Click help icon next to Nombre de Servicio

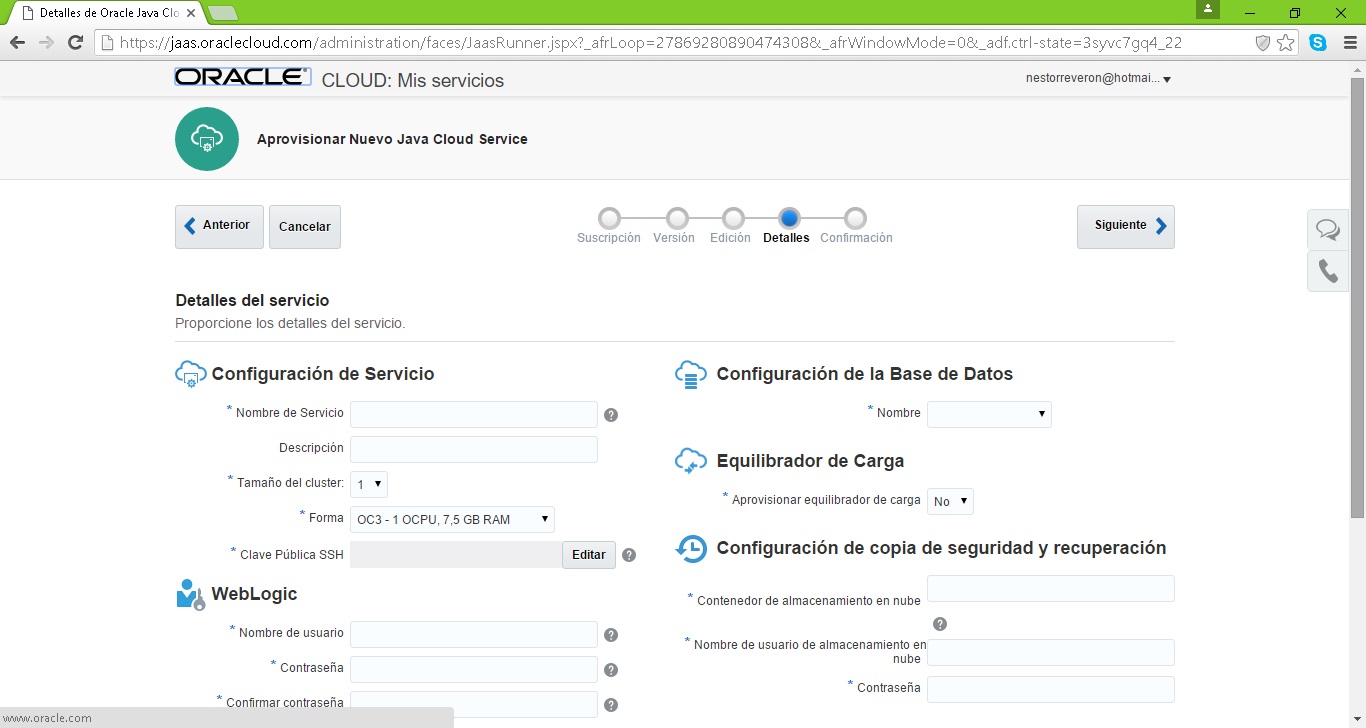(x=611, y=415)
